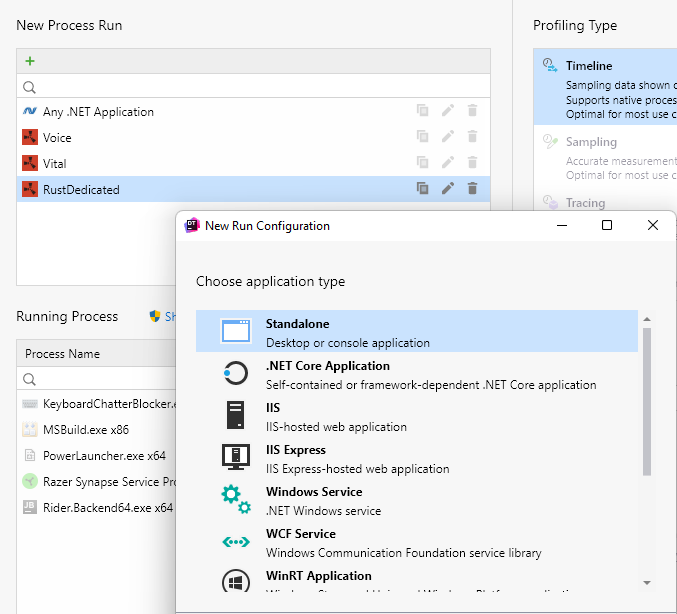Select MSBuild.exe x86 running process
The width and height of the screenshot is (677, 614).
[x=85, y=430]
